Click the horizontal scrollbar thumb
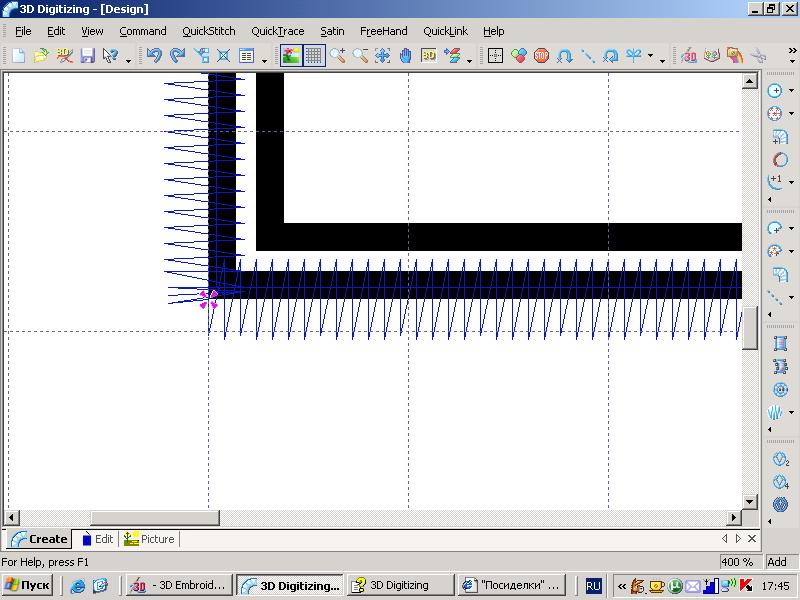800x600 pixels. pyautogui.click(x=154, y=518)
